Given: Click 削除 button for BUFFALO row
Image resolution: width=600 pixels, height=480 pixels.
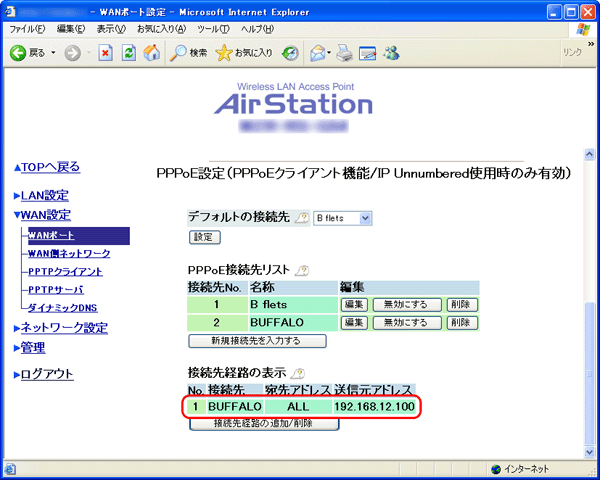Looking at the screenshot, I should tap(462, 323).
